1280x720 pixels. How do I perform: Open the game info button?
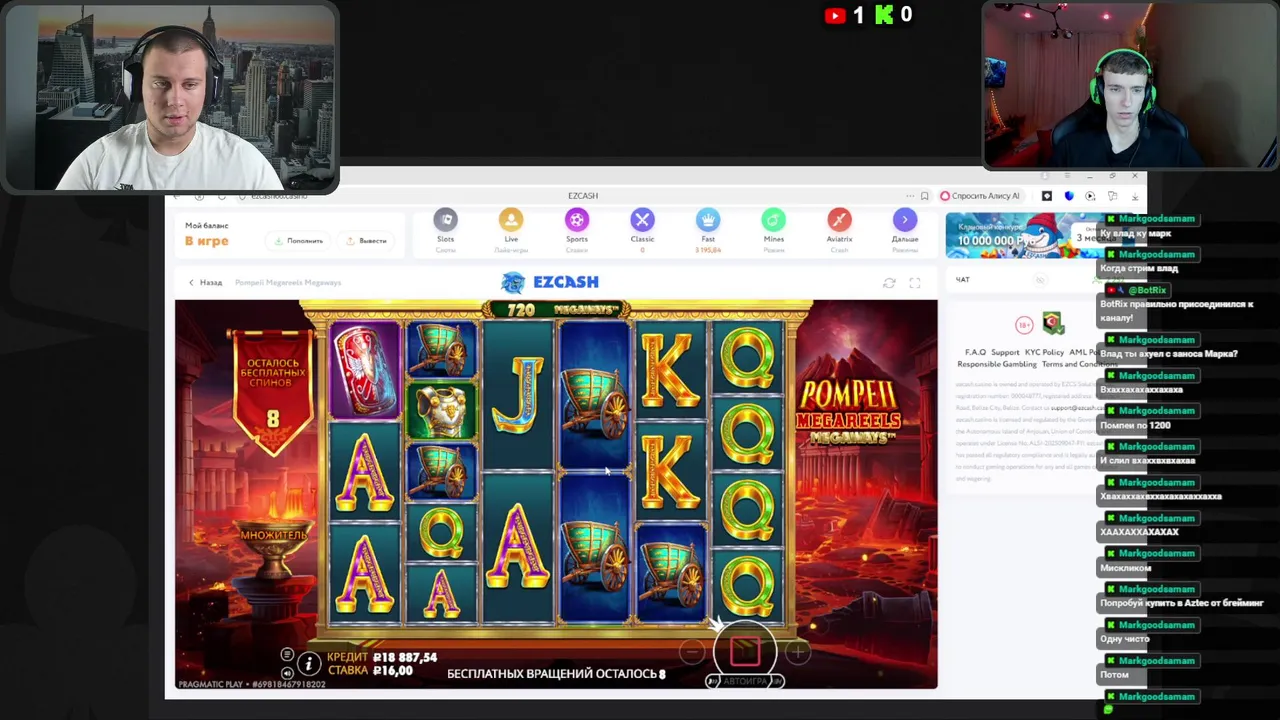[309, 663]
